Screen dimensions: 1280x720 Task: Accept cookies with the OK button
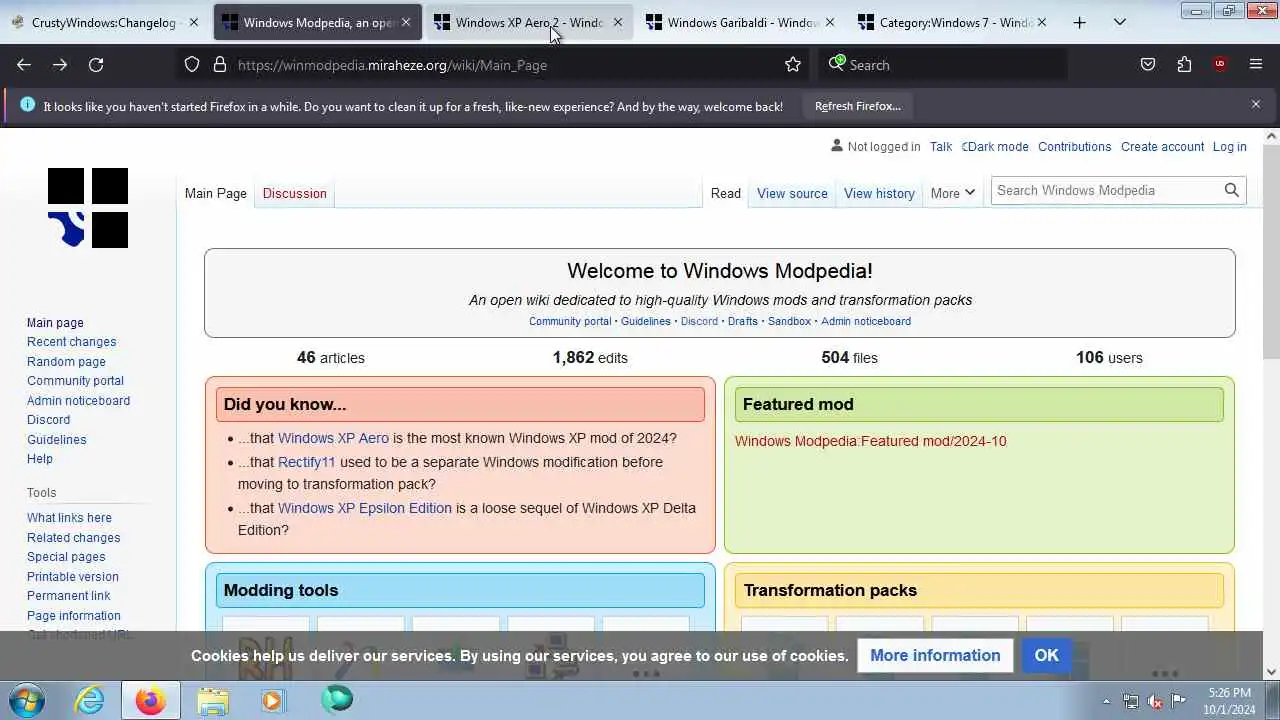coord(1046,655)
